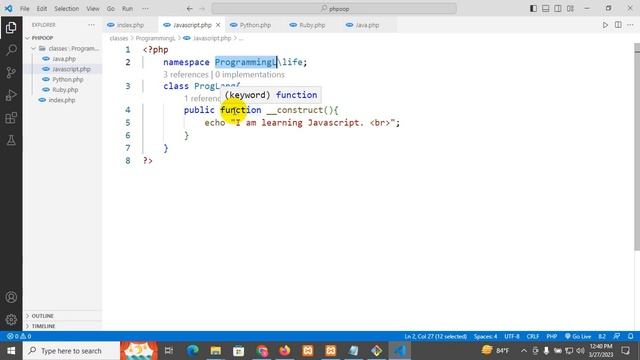Close the Javascript.php tab

218,25
